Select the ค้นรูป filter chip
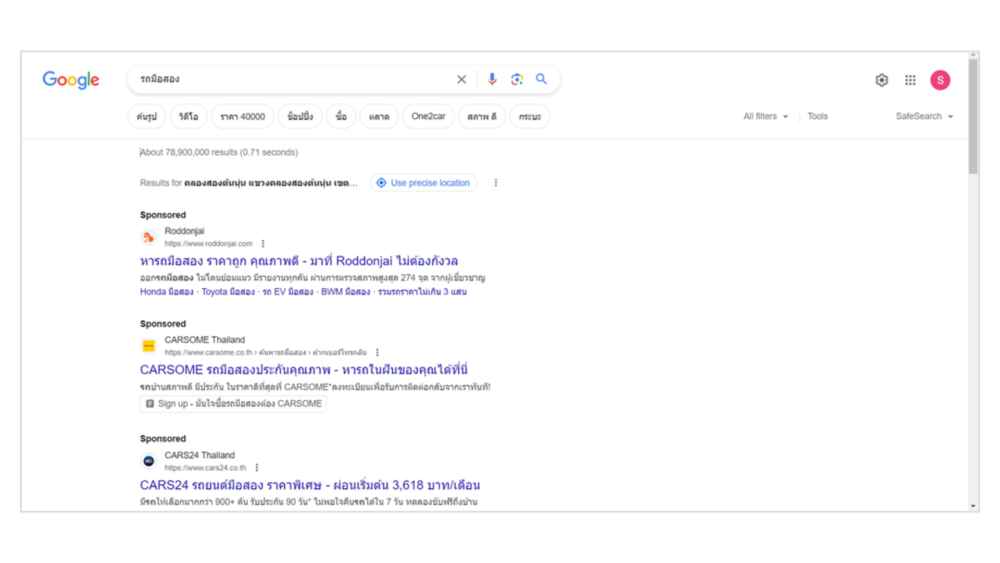Screen dimensions: 1000x563 tap(147, 117)
